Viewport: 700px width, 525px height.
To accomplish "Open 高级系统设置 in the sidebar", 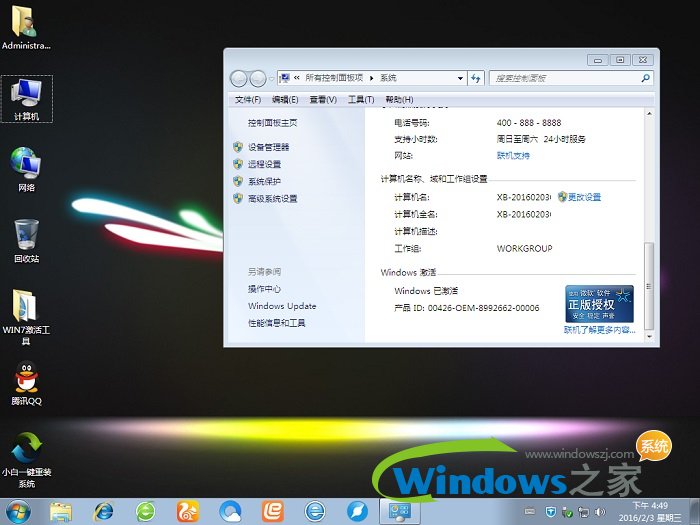I will pos(272,198).
